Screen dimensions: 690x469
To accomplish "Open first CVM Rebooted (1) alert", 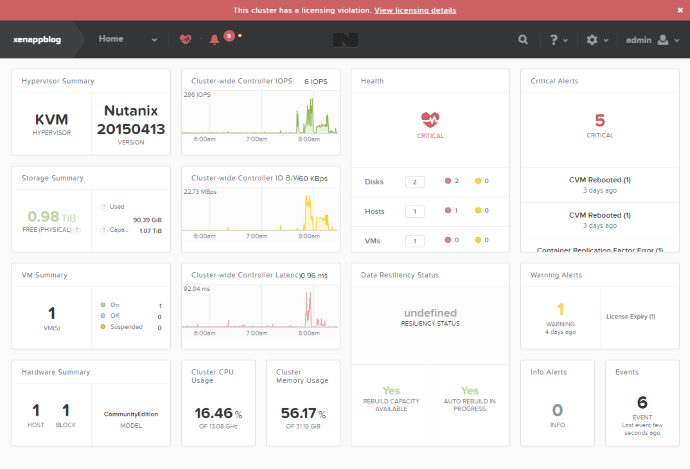I will pyautogui.click(x=600, y=180).
